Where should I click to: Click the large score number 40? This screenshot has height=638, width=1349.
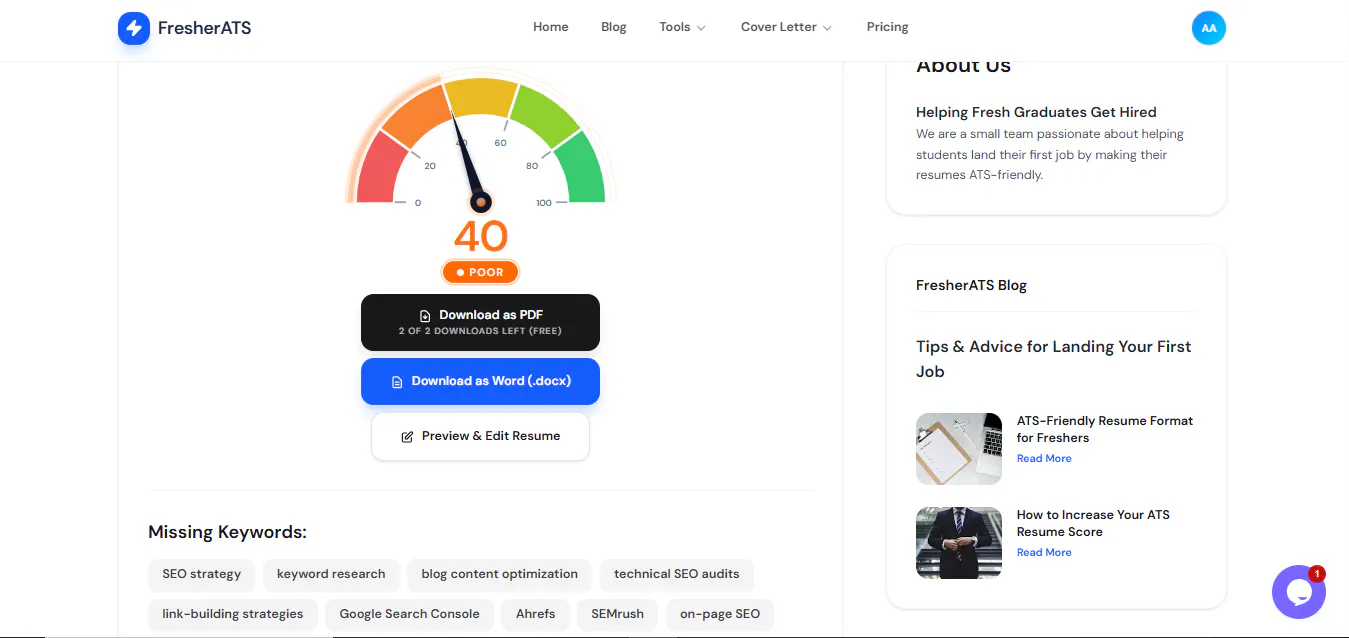[x=481, y=237]
